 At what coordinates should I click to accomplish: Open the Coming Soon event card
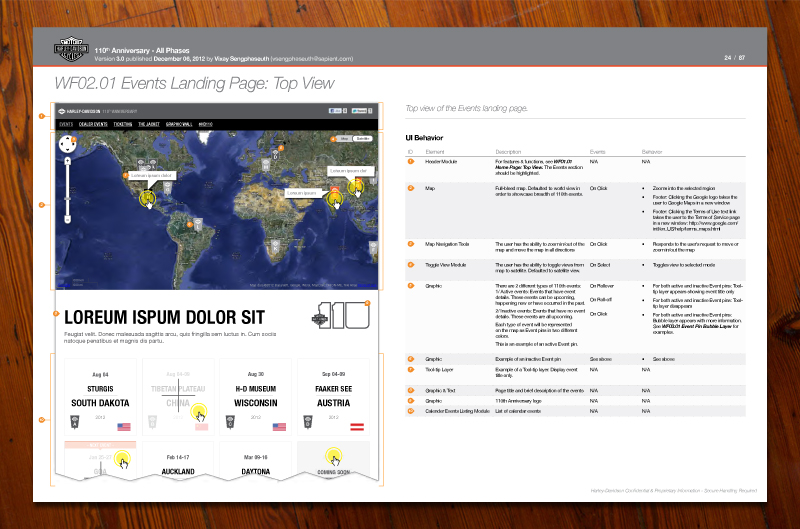pyautogui.click(x=333, y=460)
